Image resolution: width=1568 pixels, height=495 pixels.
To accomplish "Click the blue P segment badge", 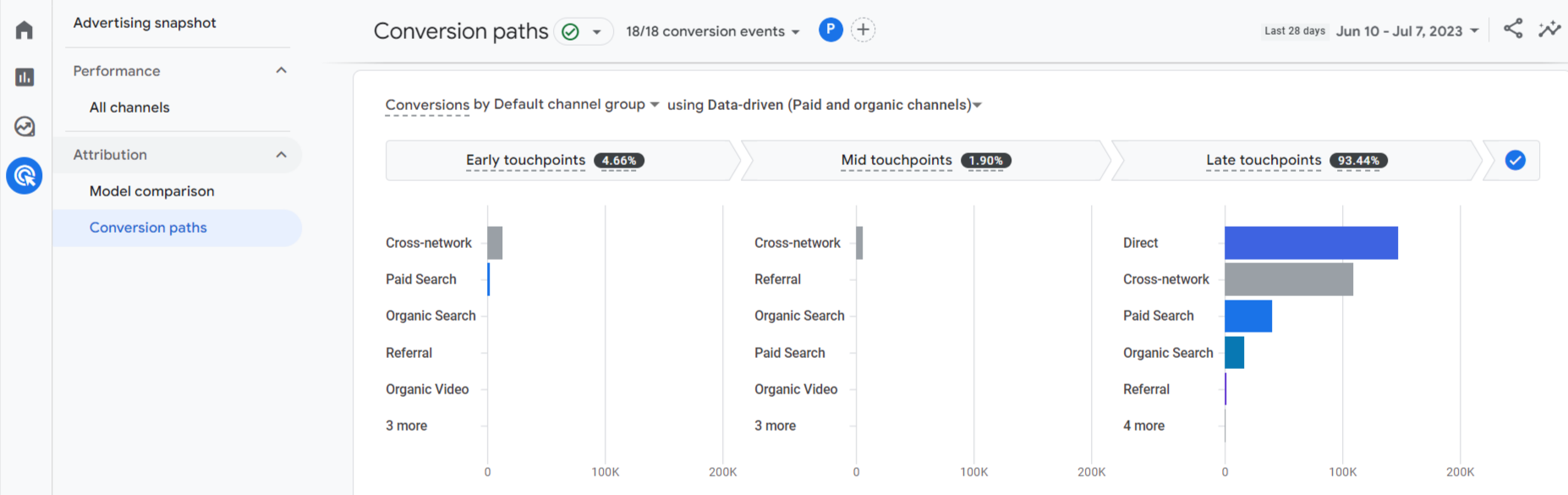I will pos(831,30).
